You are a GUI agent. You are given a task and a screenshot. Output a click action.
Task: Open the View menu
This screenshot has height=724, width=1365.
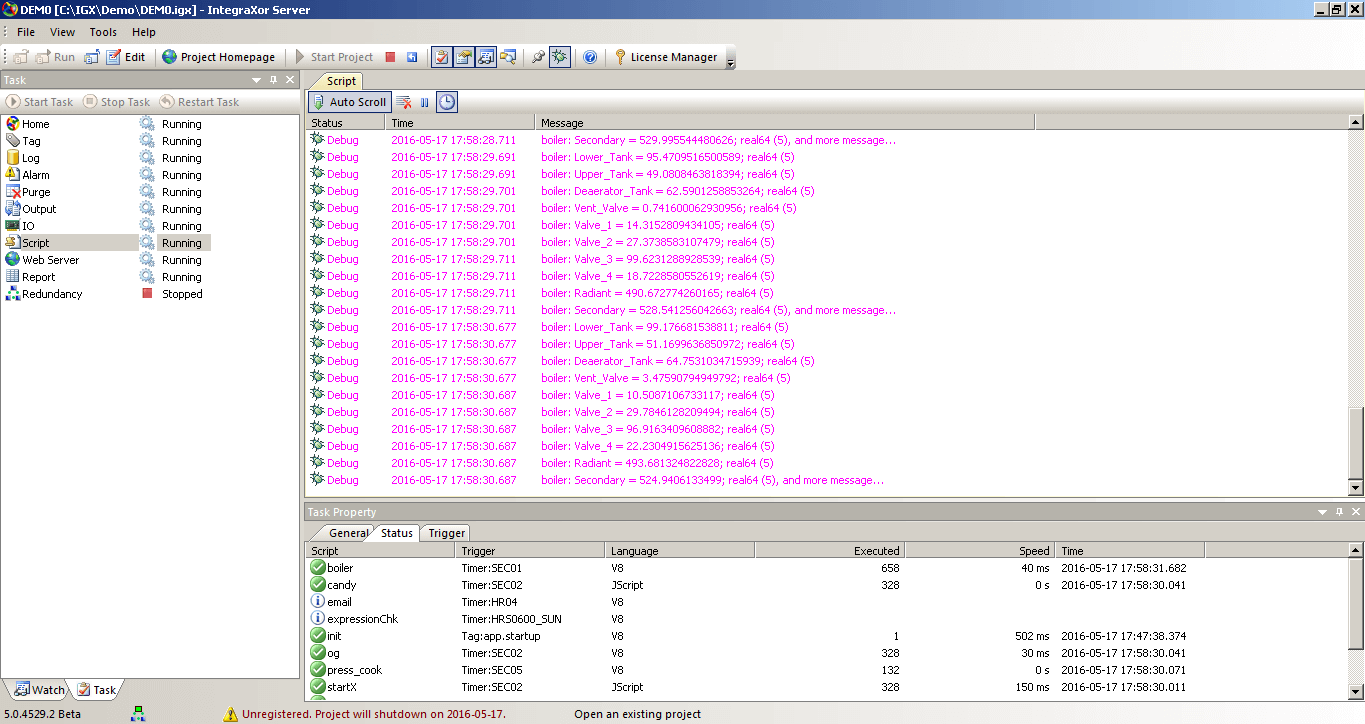62,32
